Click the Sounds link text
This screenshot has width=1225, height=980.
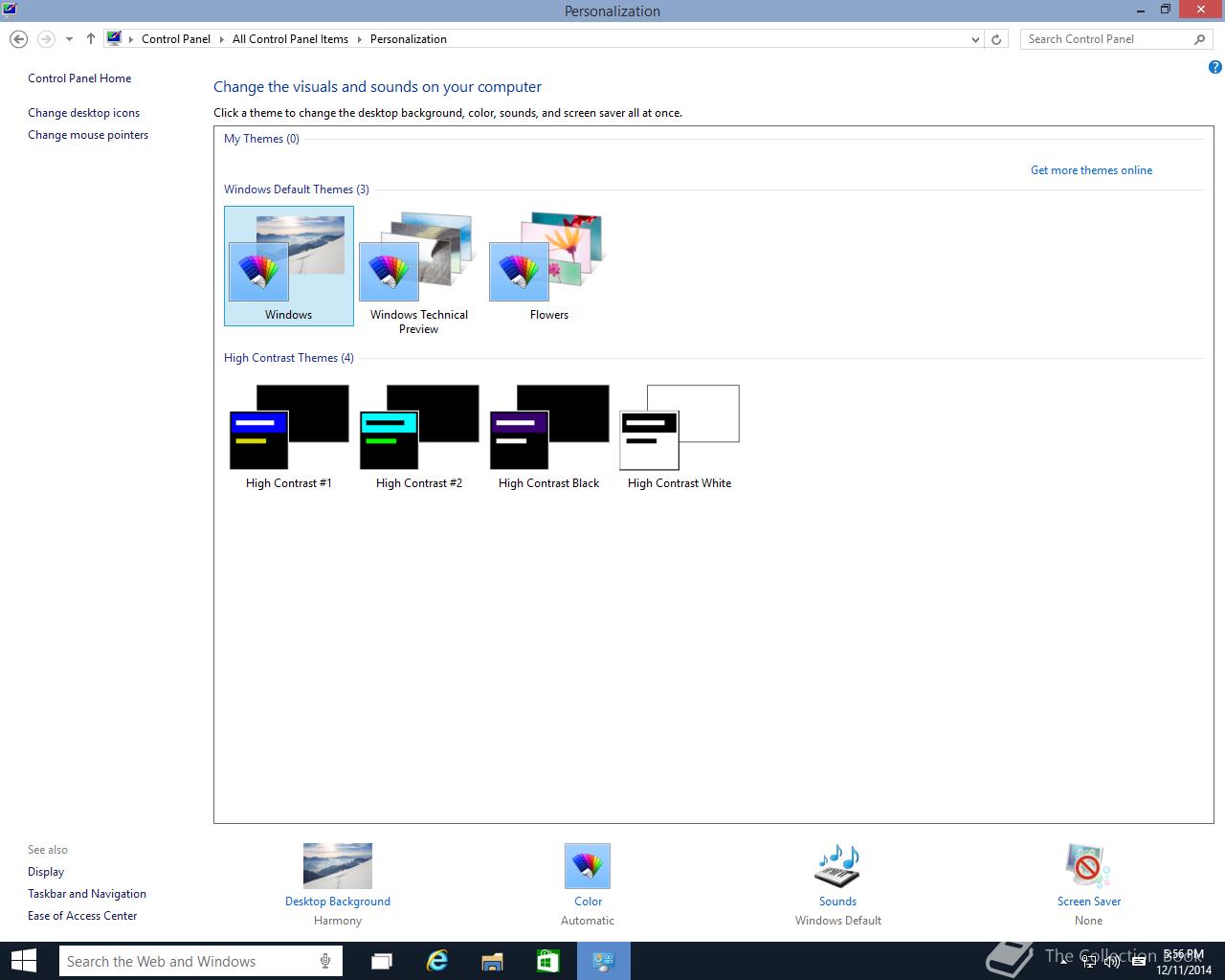tap(837, 902)
